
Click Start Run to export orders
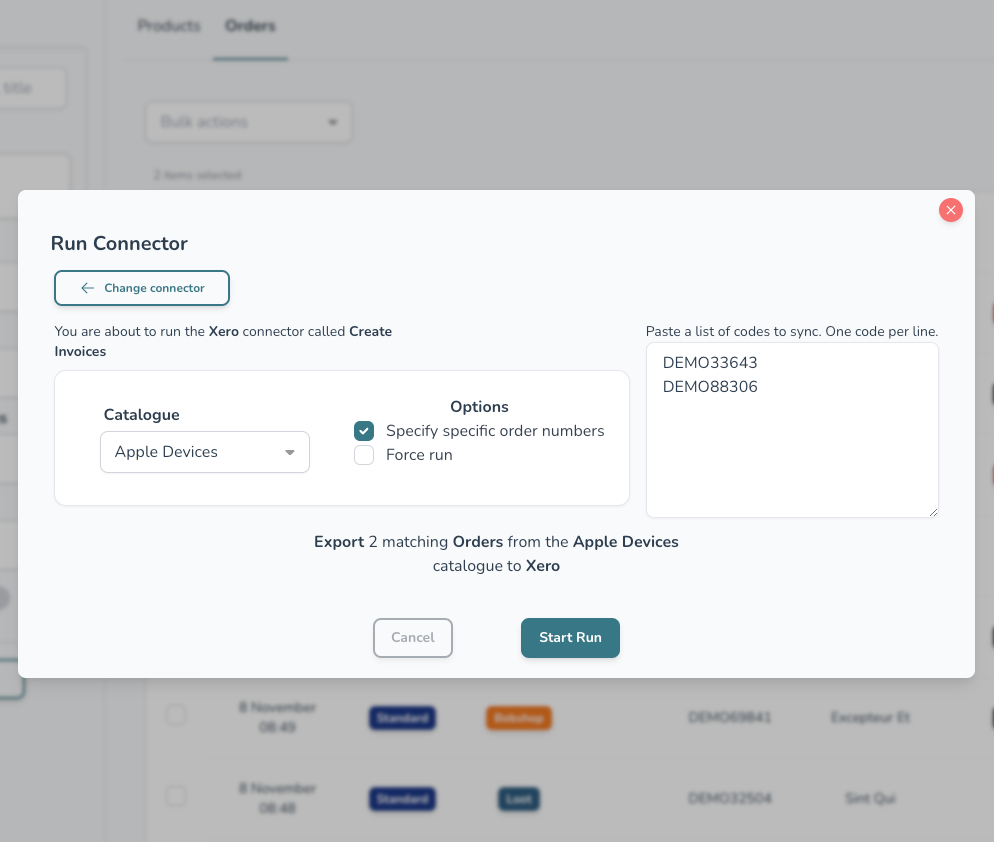(570, 638)
